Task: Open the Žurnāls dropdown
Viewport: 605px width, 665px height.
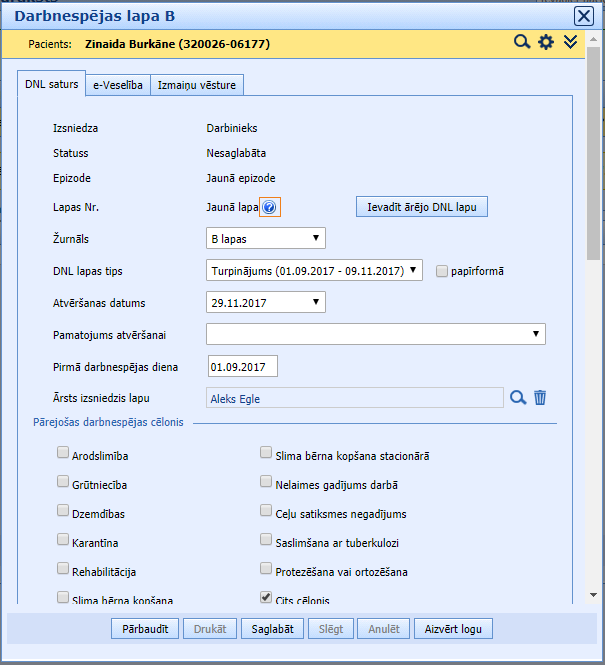Action: point(265,238)
